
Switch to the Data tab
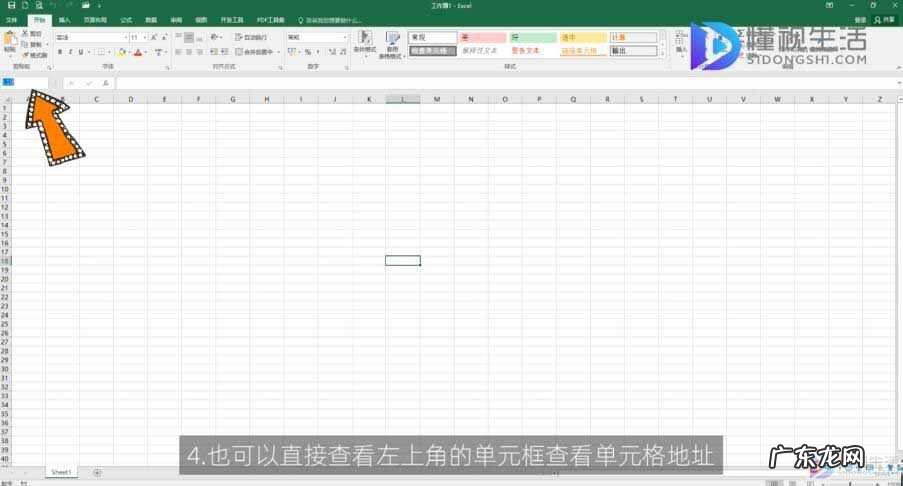151,20
